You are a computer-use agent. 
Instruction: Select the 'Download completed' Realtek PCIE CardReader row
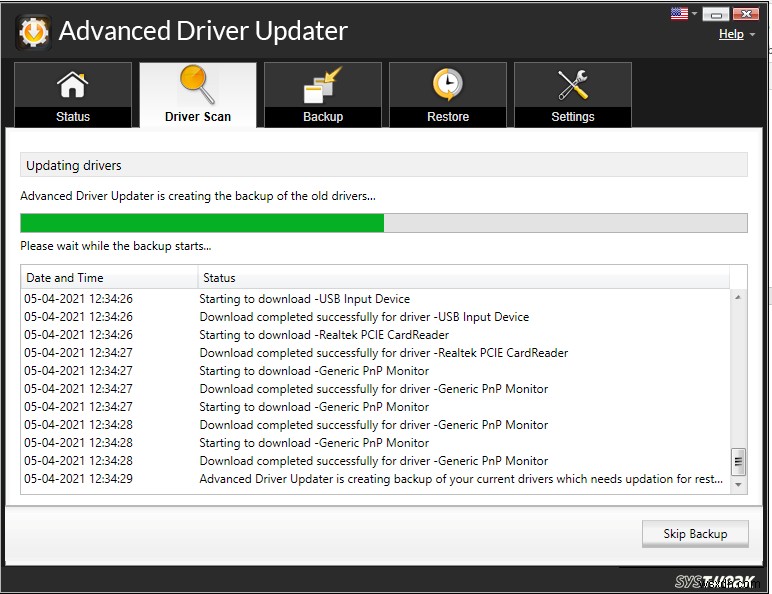coord(383,353)
